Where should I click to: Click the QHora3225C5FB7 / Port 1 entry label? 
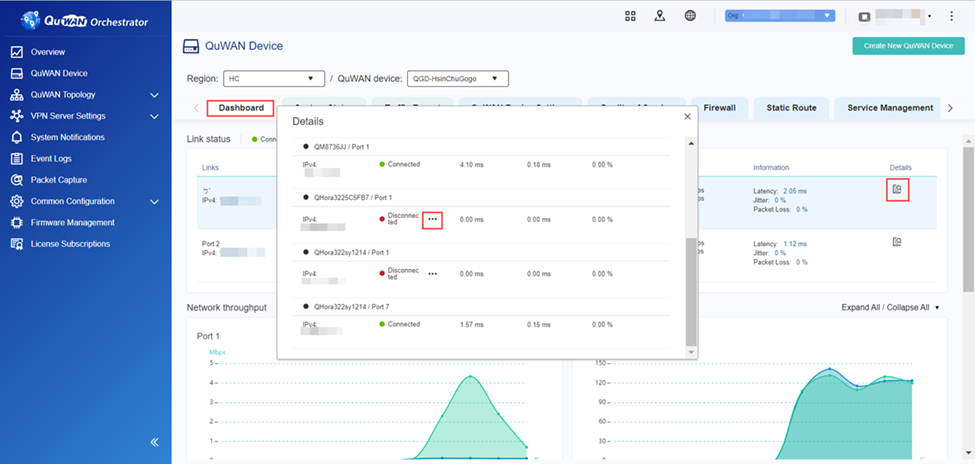click(353, 197)
